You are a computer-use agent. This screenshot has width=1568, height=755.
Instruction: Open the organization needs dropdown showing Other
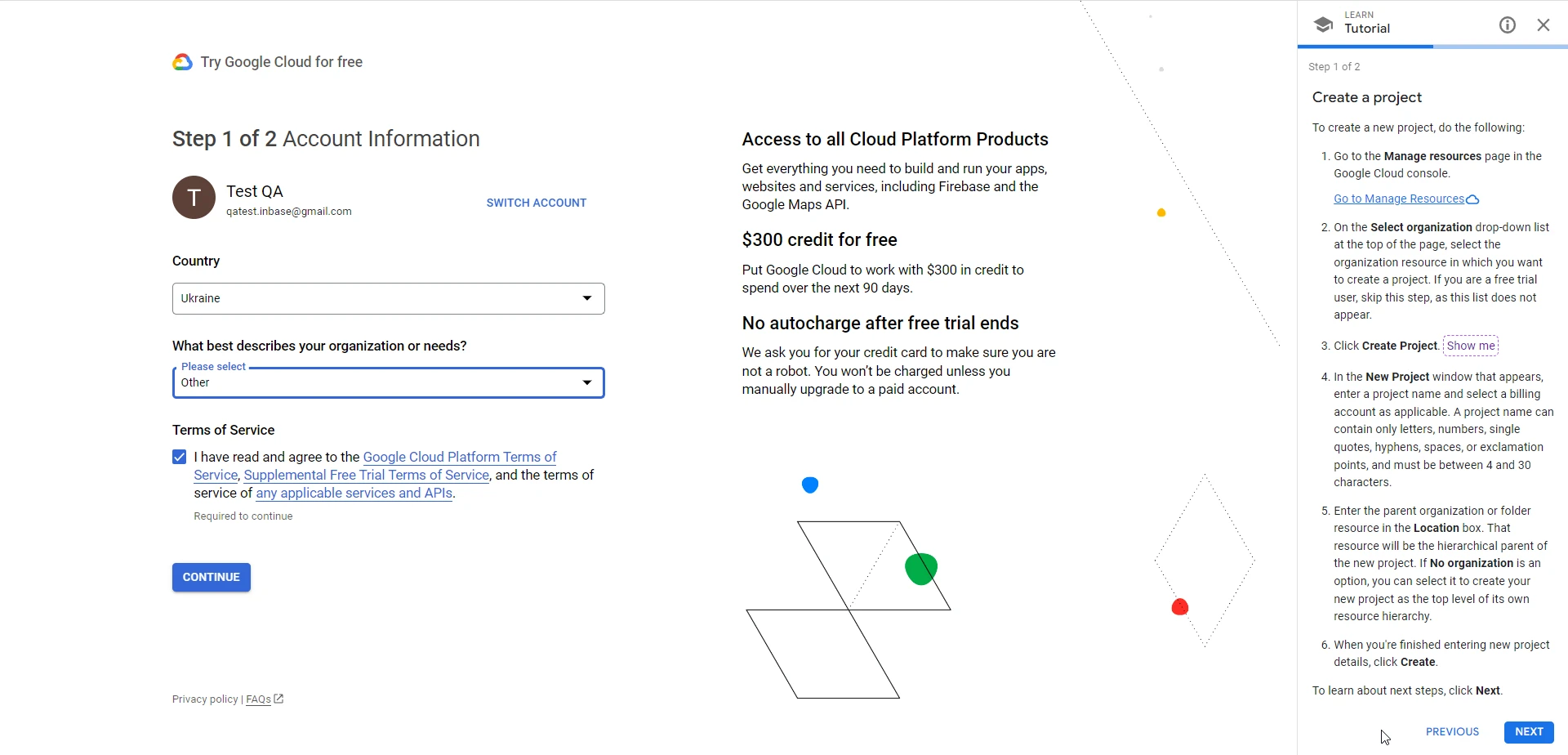pos(389,382)
